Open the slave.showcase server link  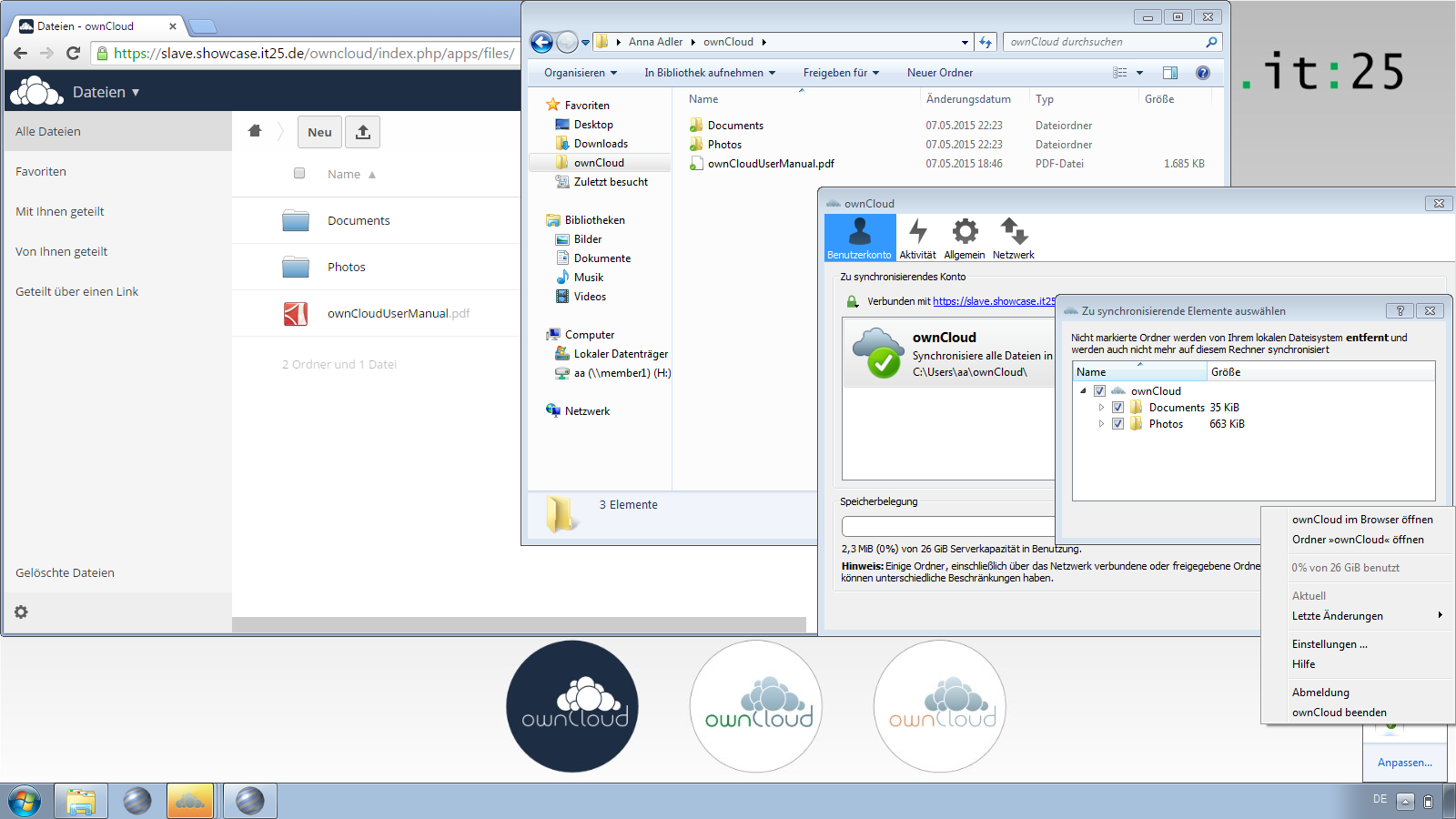[993, 301]
